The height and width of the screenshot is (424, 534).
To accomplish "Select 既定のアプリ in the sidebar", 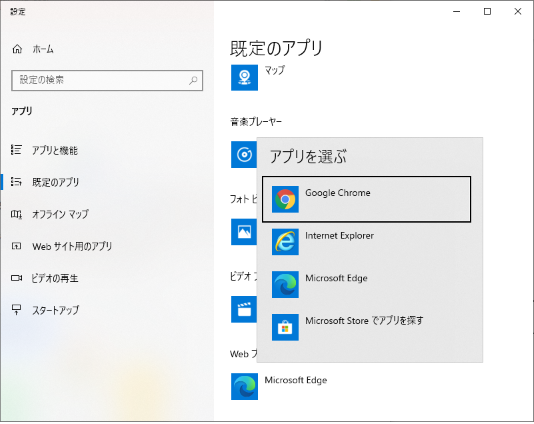I will click(x=45, y=182).
